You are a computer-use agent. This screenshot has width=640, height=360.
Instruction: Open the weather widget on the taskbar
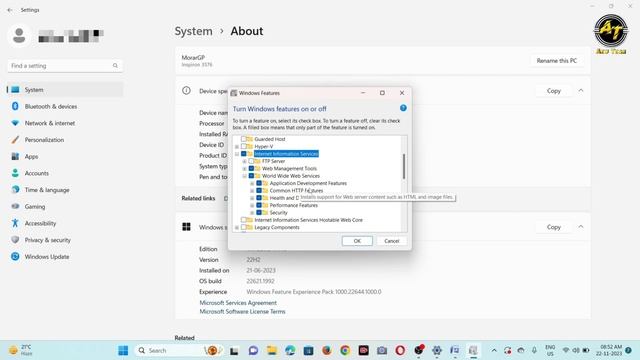tap(20, 350)
